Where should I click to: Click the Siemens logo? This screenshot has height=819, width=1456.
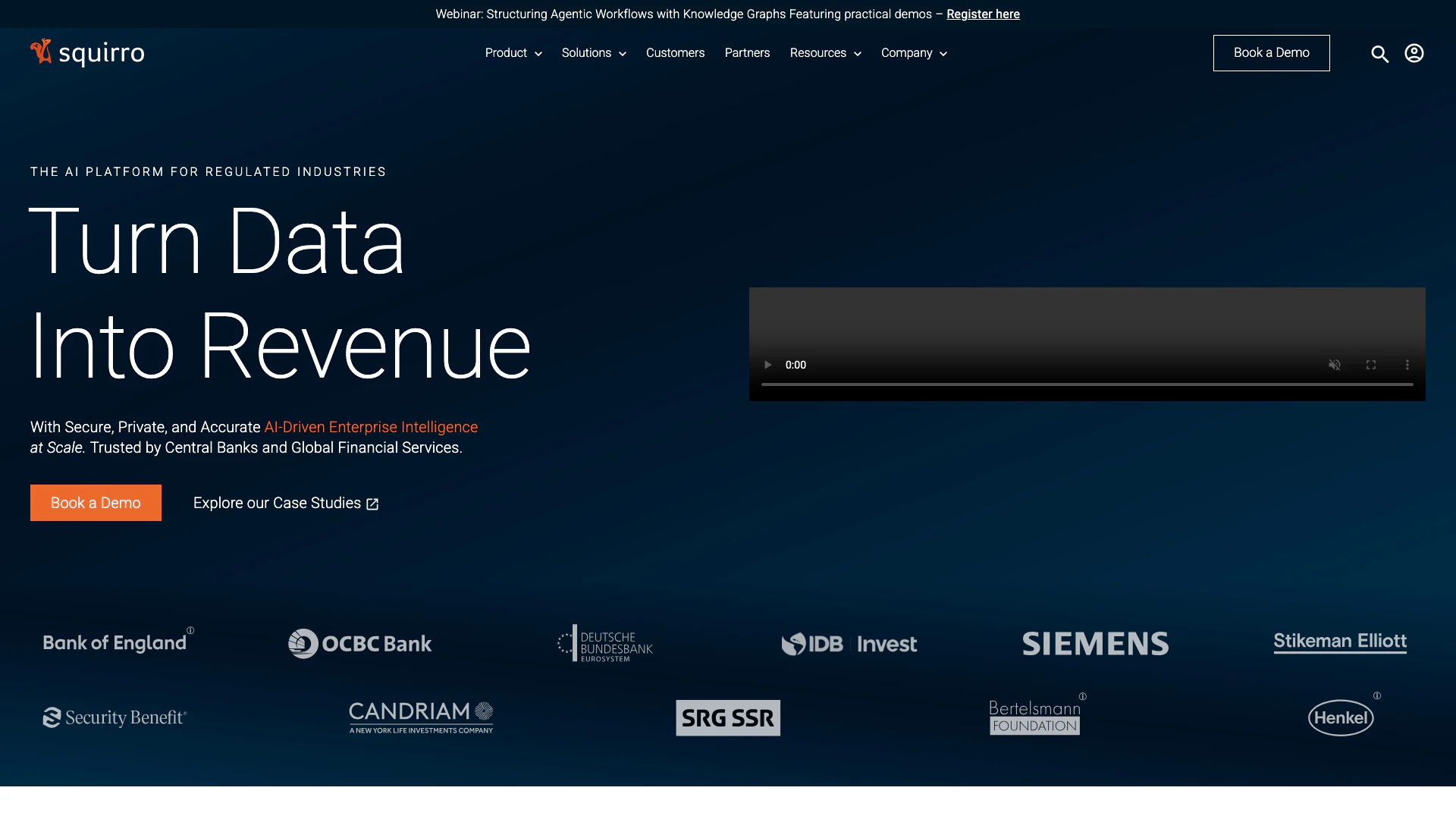tap(1095, 644)
